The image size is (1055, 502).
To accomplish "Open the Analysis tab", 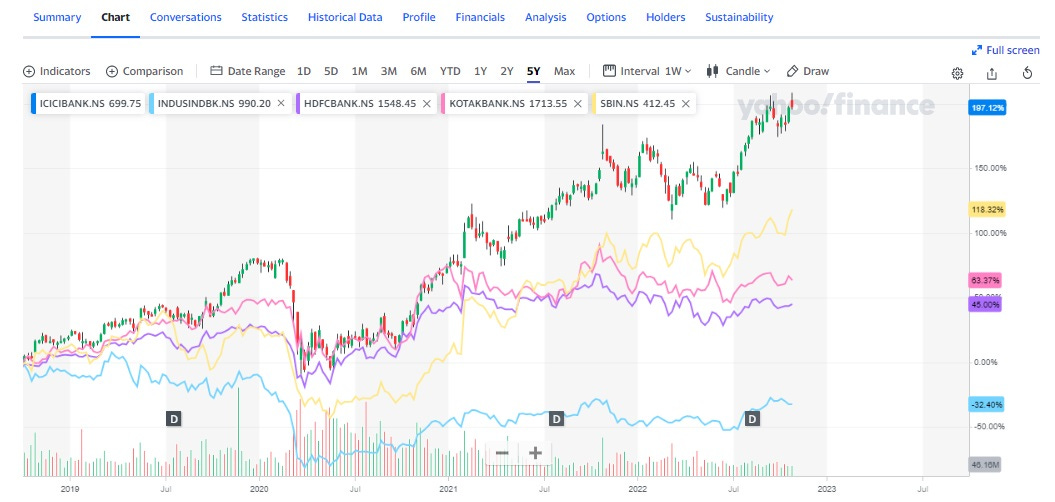I will pyautogui.click(x=546, y=17).
